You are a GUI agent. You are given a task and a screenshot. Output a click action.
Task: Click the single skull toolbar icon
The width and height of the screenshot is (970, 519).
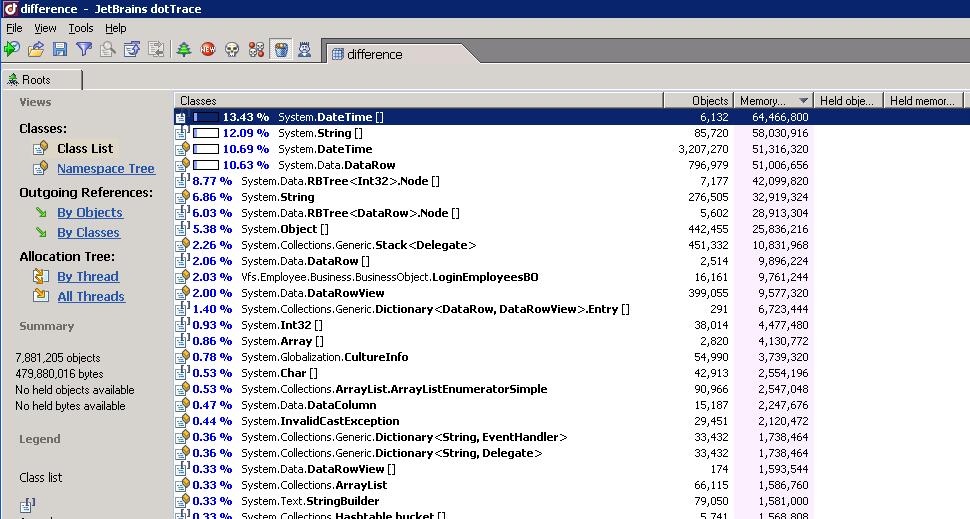[x=232, y=49]
